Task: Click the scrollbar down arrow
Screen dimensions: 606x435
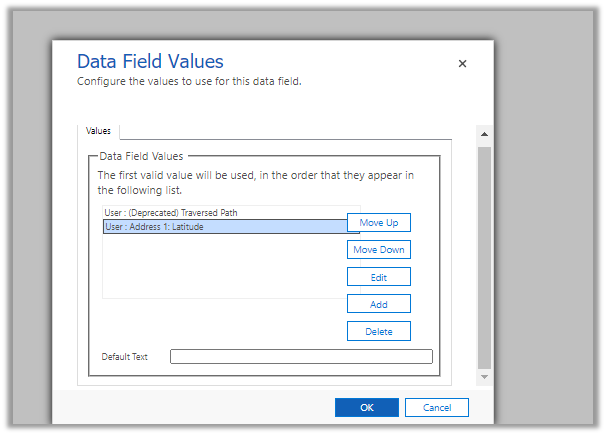Action: 484,377
